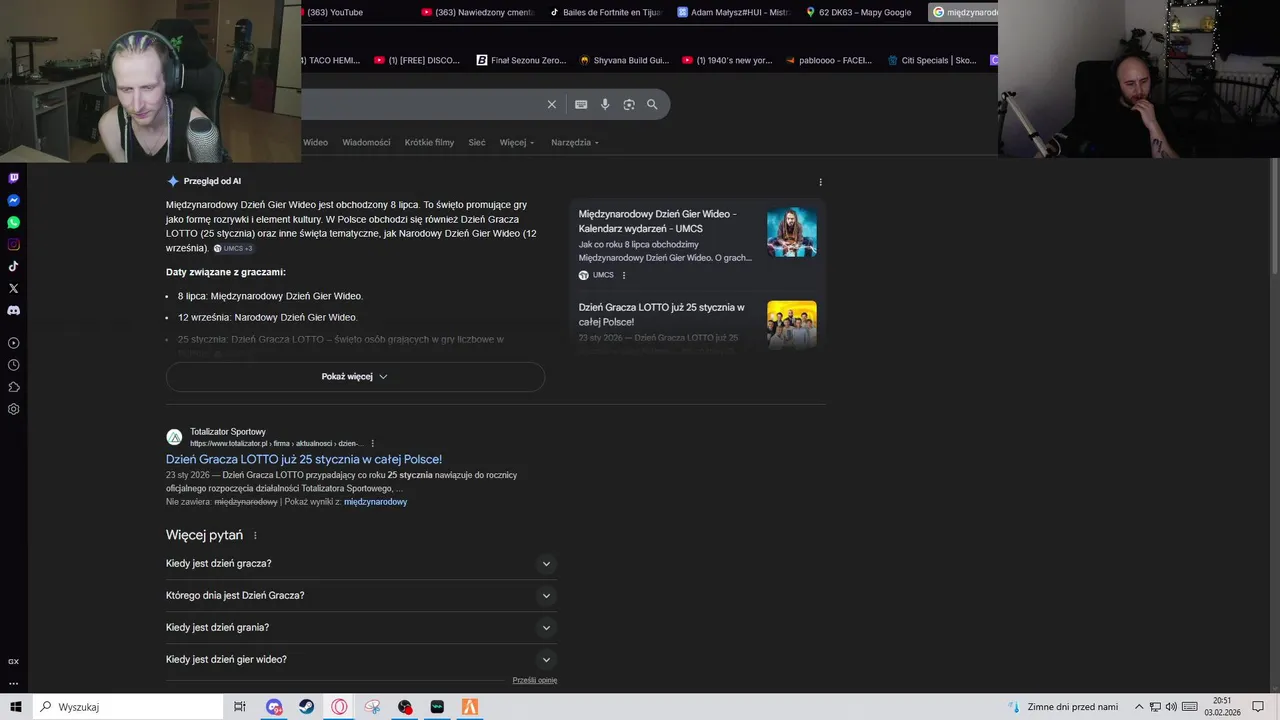
Task: Show hidden system tray icons
Action: [1138, 707]
